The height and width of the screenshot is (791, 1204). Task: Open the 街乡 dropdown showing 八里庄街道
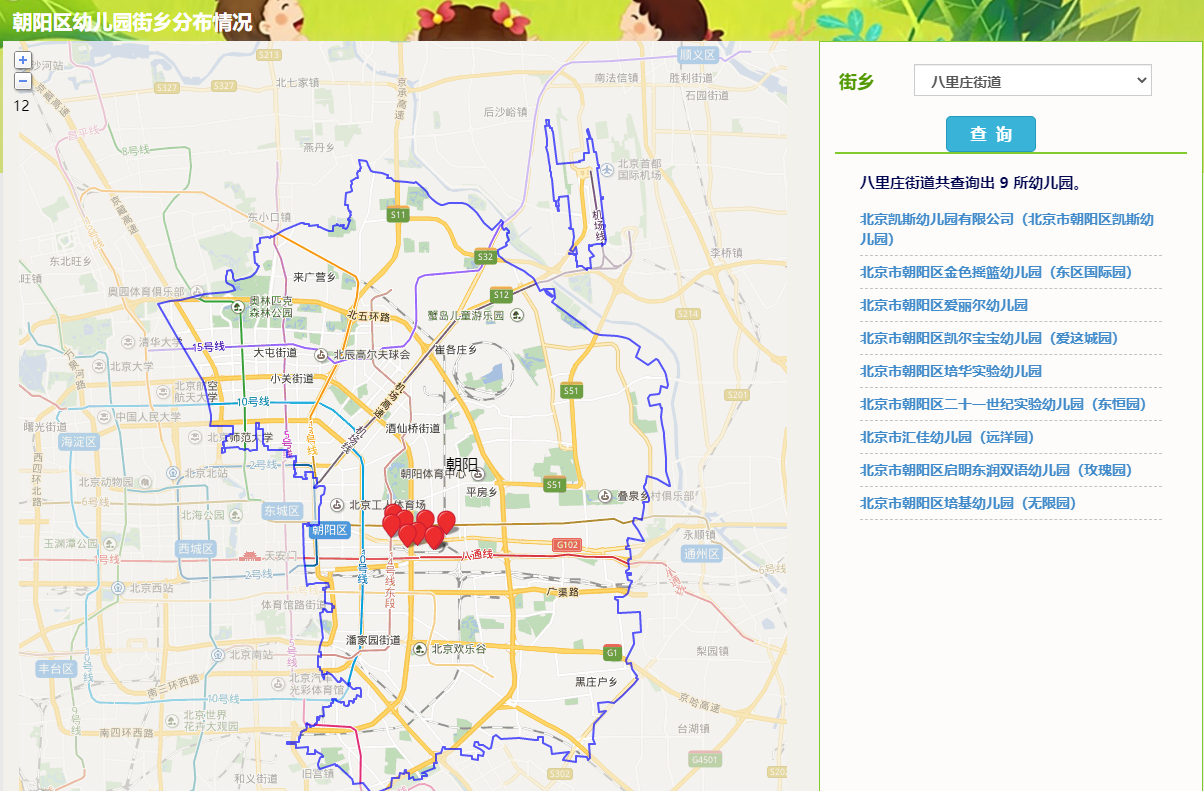coord(1032,81)
